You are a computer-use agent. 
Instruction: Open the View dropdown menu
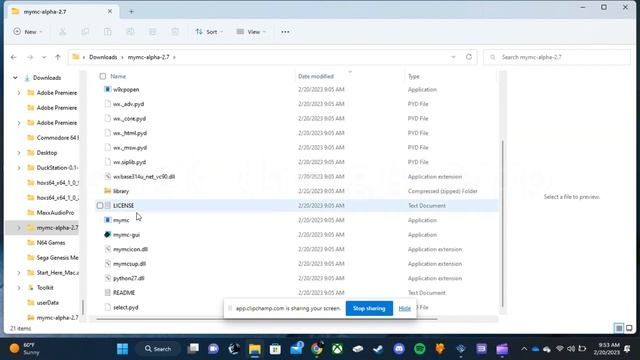point(251,32)
